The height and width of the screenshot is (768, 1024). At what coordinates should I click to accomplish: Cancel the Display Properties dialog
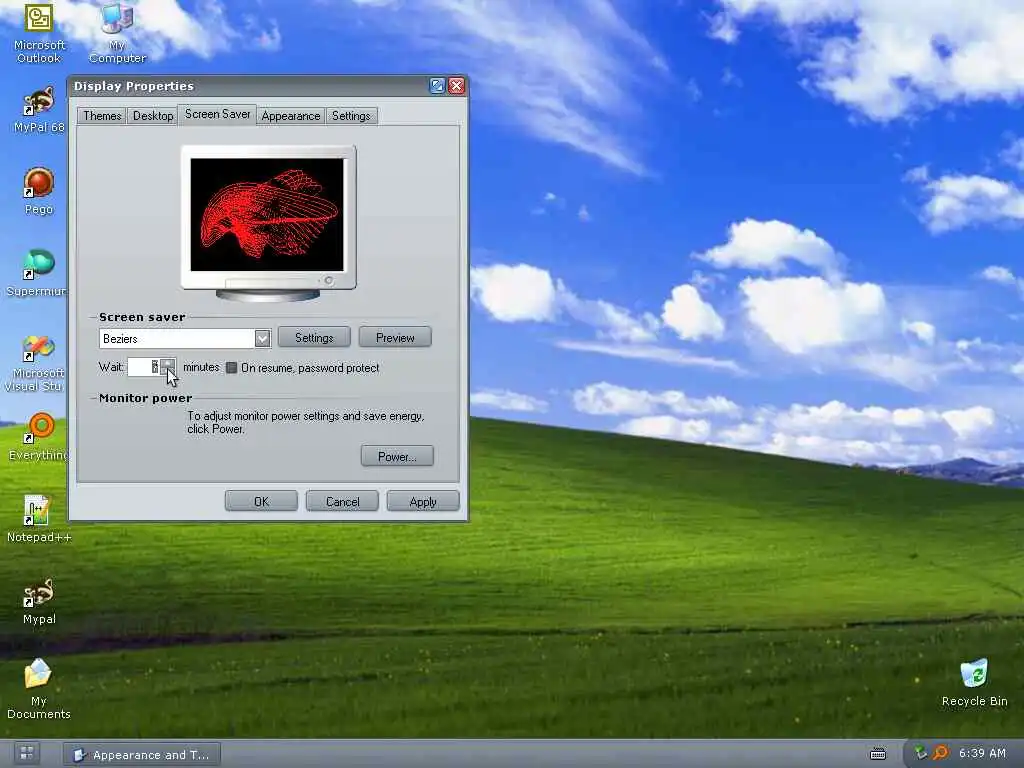(342, 502)
